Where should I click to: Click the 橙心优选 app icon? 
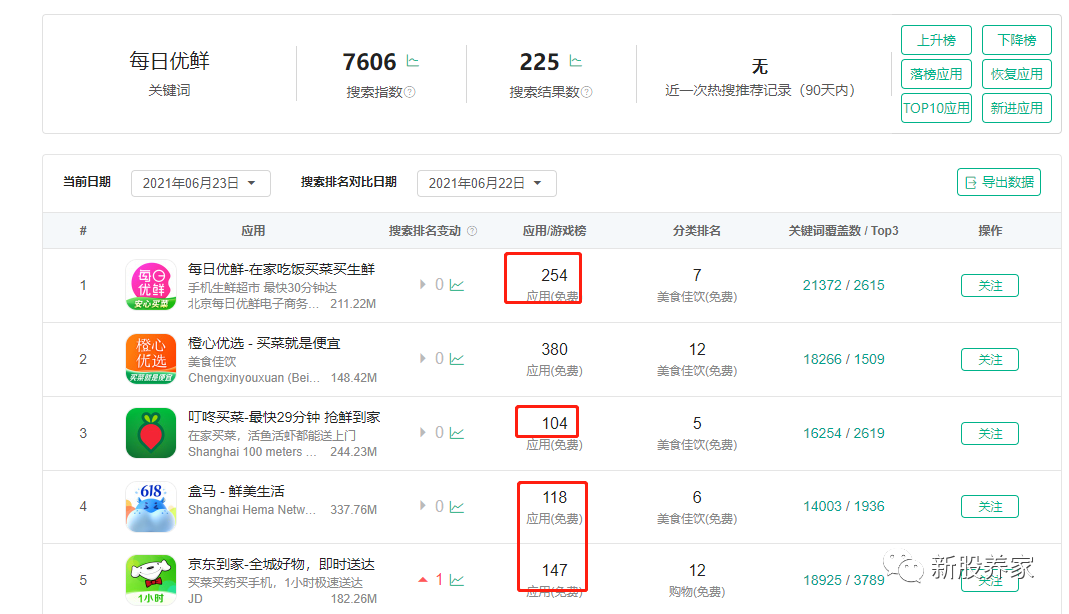(x=151, y=359)
